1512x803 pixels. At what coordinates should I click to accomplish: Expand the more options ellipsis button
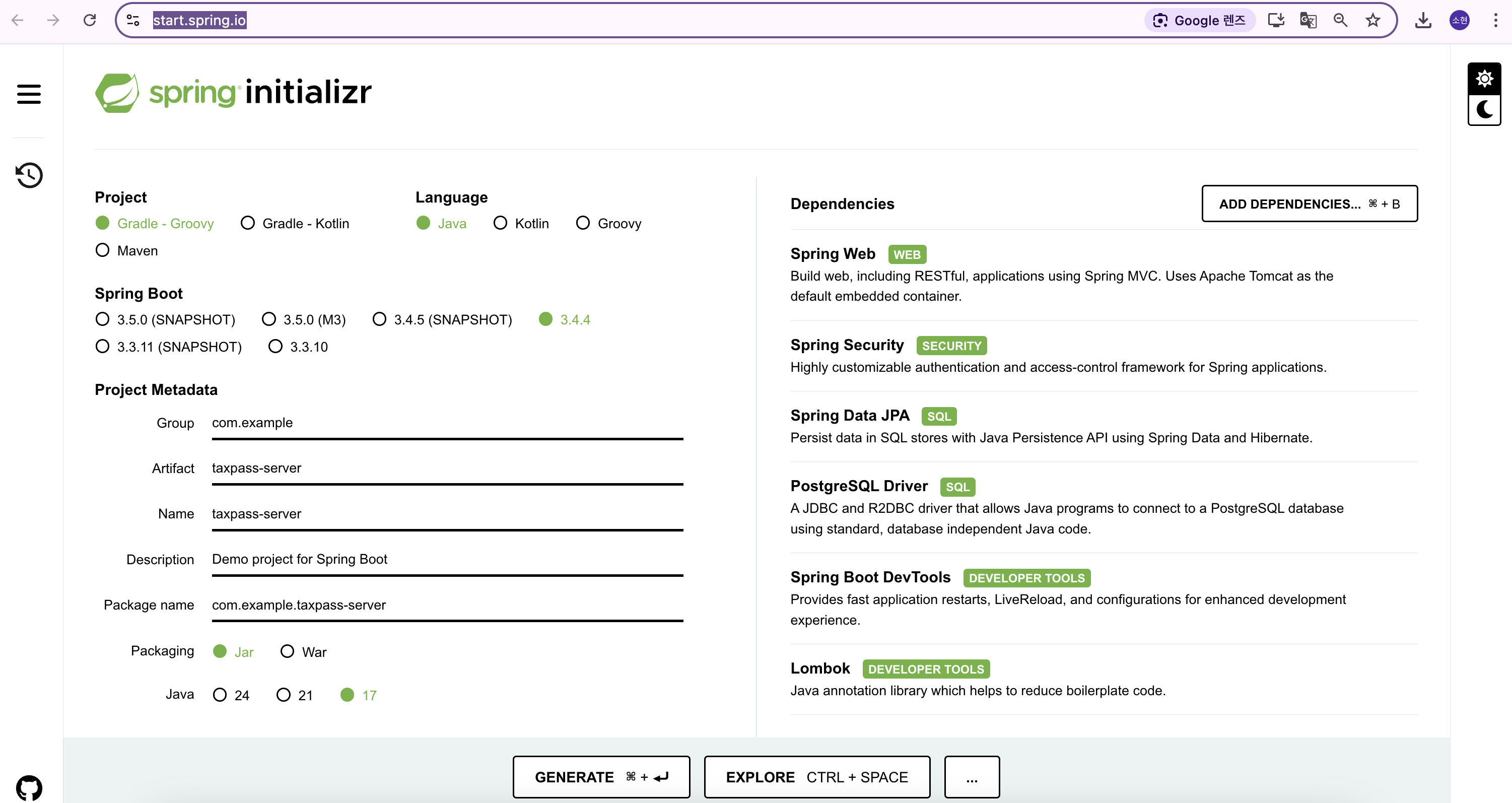tap(972, 777)
